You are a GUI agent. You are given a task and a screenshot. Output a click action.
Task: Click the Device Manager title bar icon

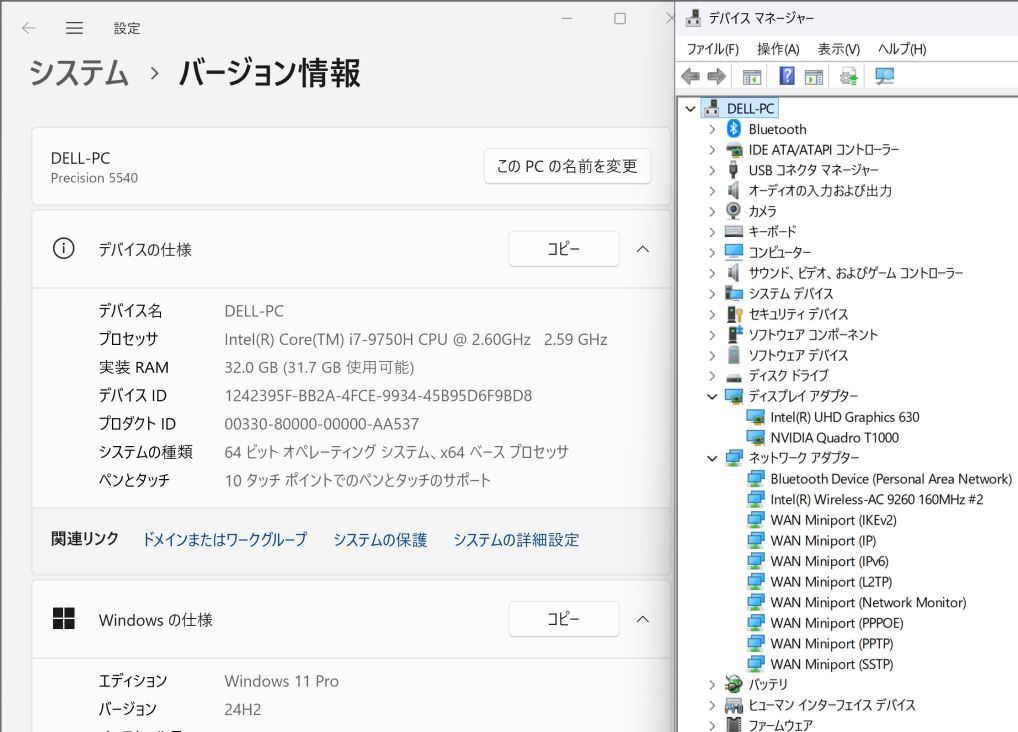click(693, 18)
